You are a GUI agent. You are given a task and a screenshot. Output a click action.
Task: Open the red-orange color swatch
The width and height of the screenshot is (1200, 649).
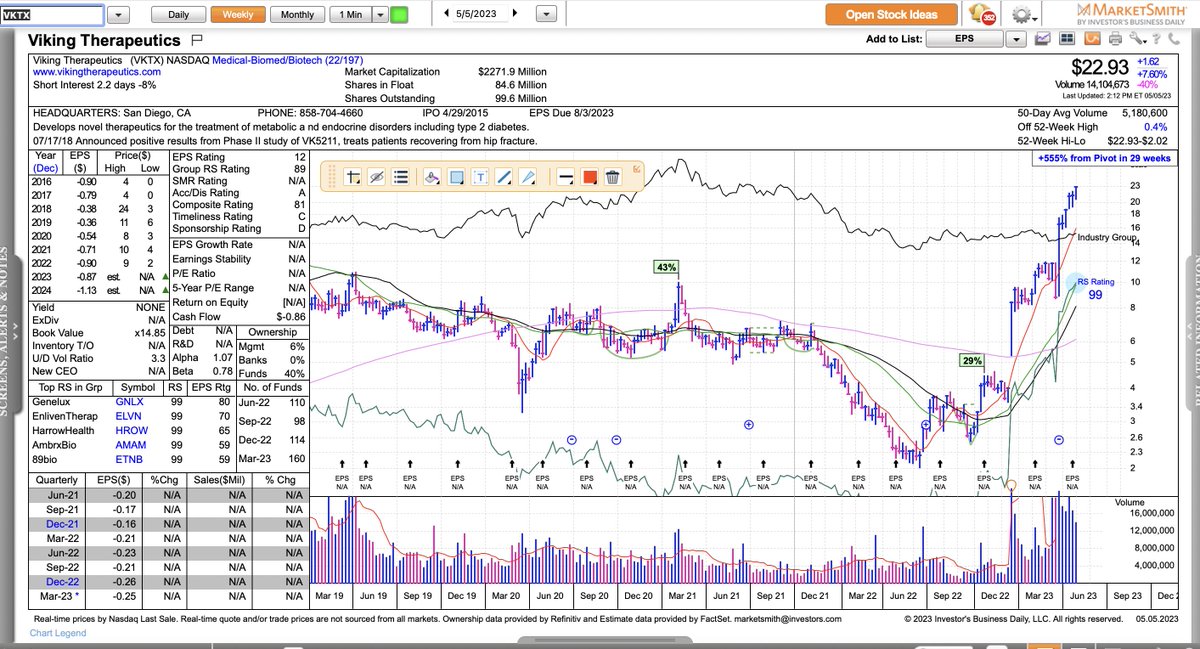[589, 177]
